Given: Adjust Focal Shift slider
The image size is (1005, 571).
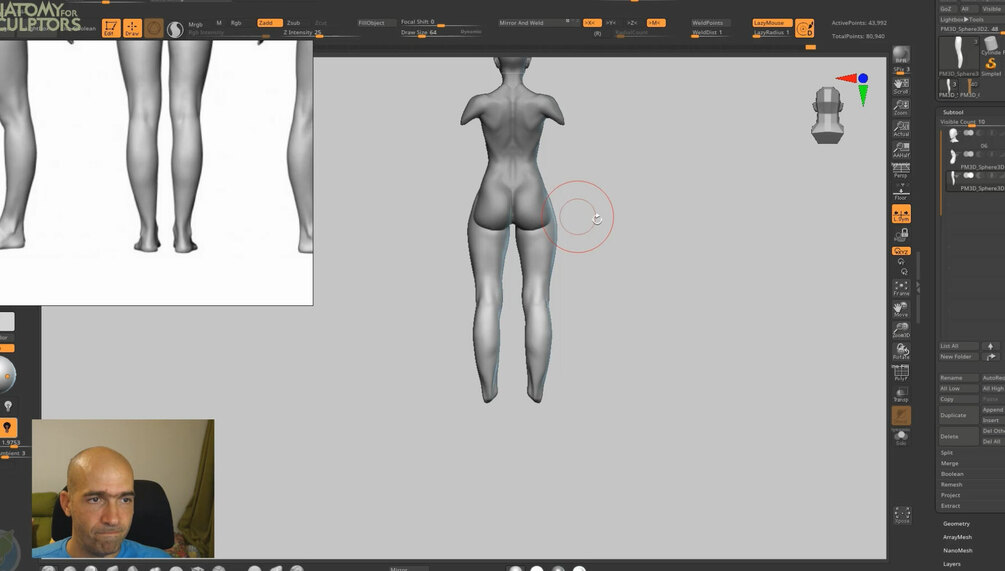Looking at the screenshot, I should [441, 22].
